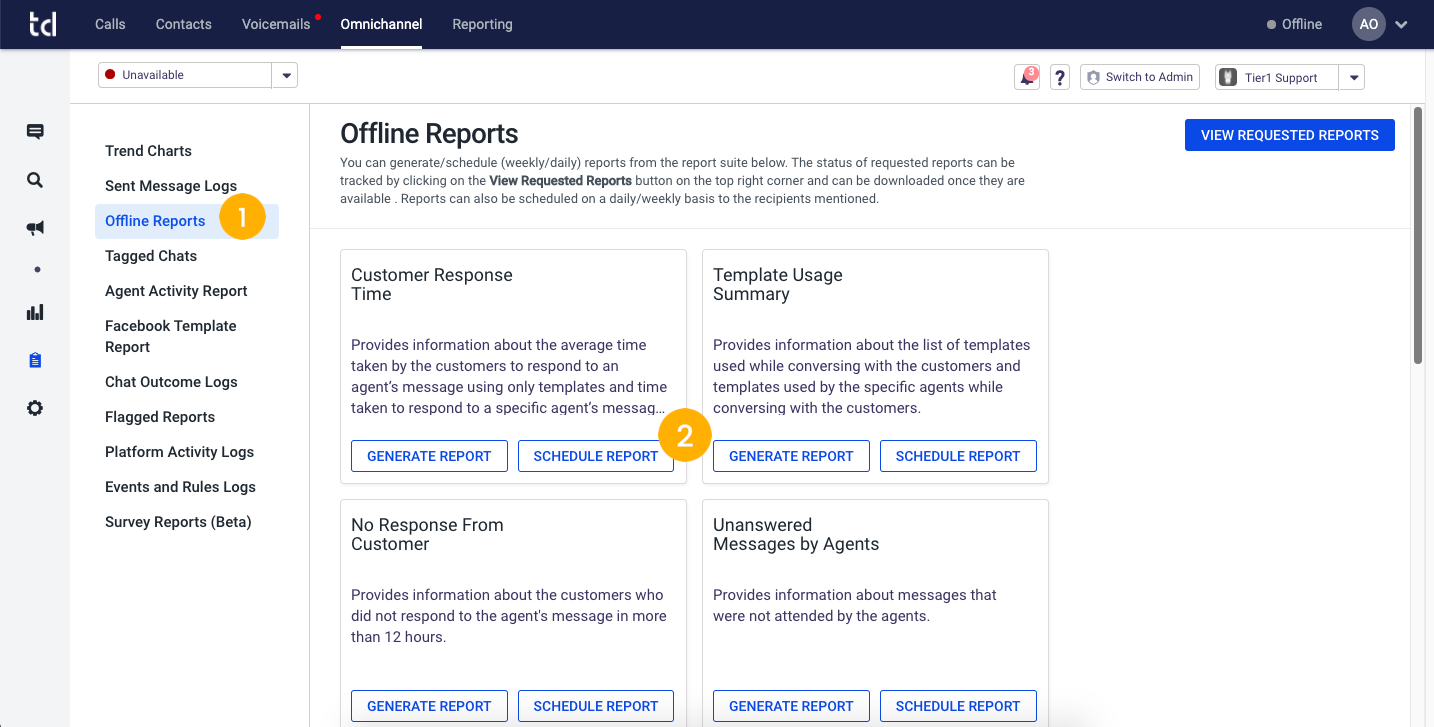Screen dimensions: 1434x727
Task: Open Flagged Reports
Action: [160, 417]
